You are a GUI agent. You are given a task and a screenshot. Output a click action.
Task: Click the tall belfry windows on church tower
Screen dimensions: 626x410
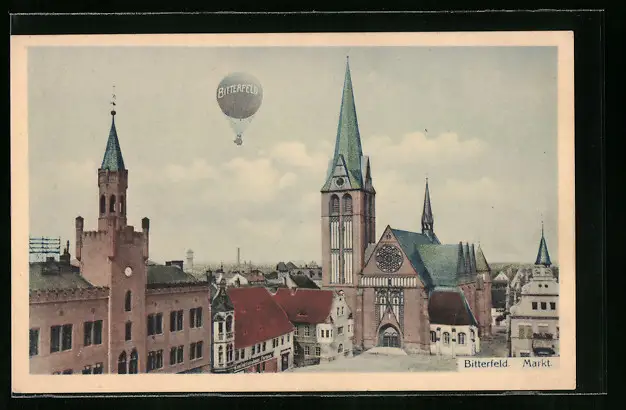(x=341, y=238)
